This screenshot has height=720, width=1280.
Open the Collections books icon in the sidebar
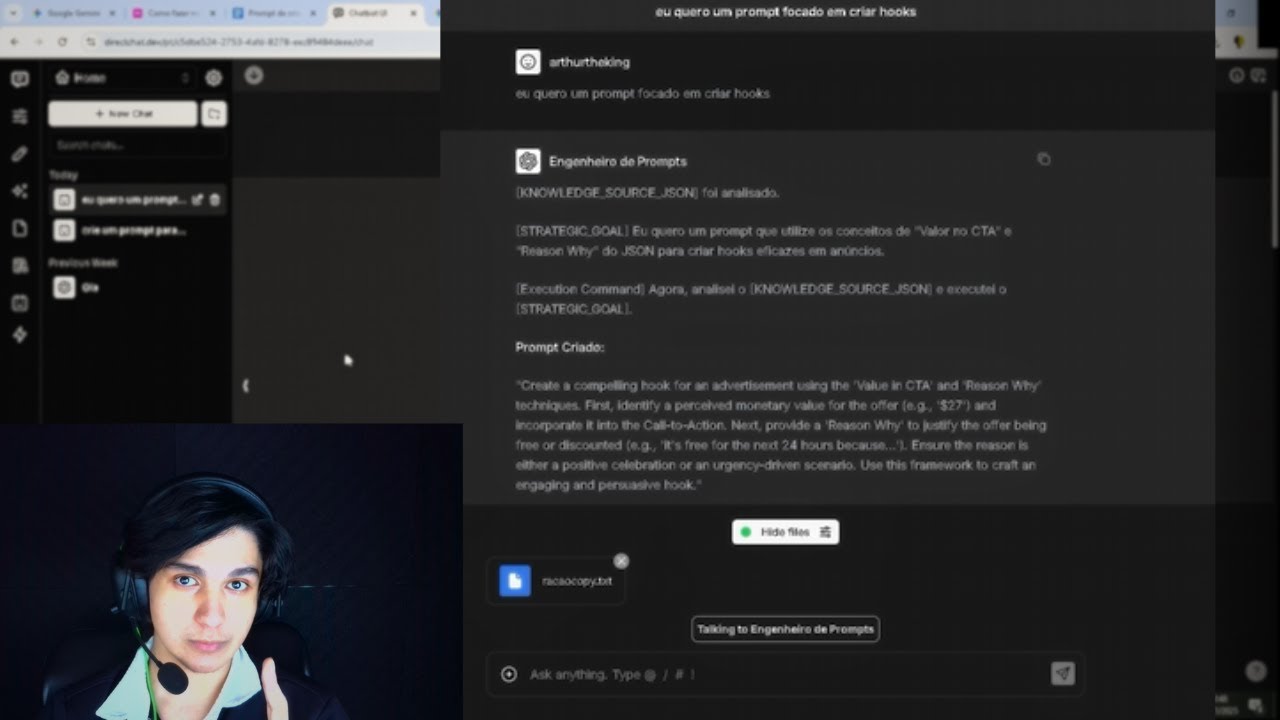click(20, 265)
